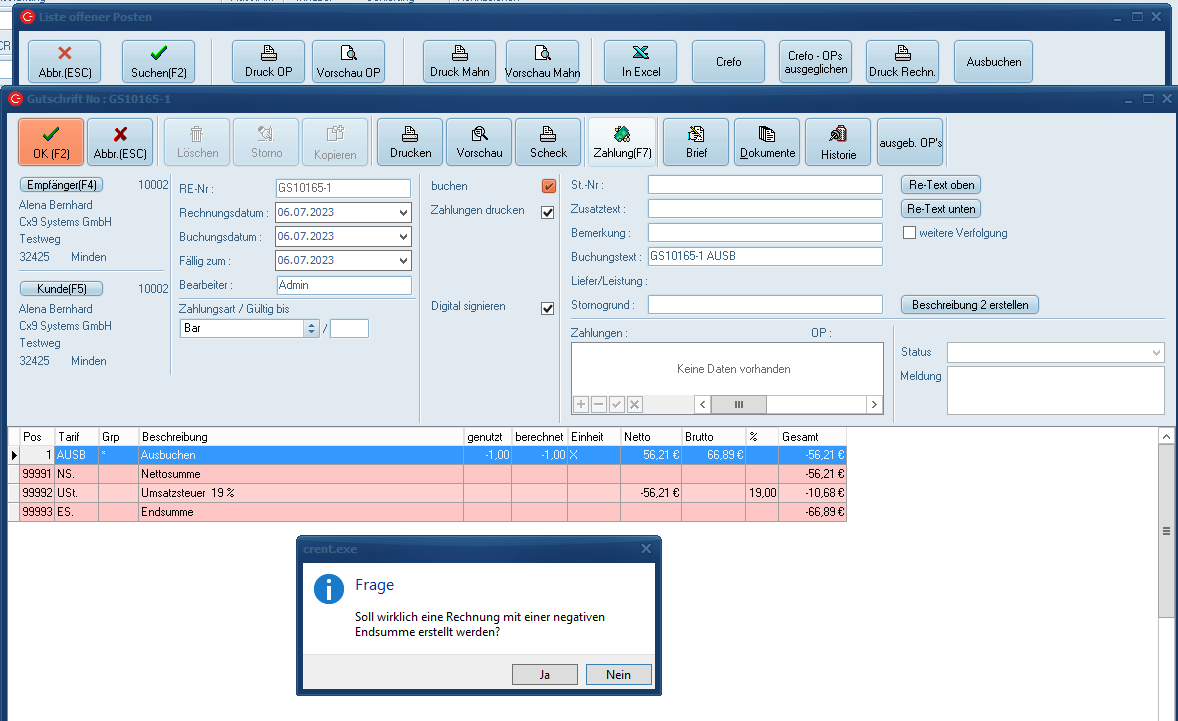
Task: Open the Historie view
Action: pyautogui.click(x=838, y=142)
